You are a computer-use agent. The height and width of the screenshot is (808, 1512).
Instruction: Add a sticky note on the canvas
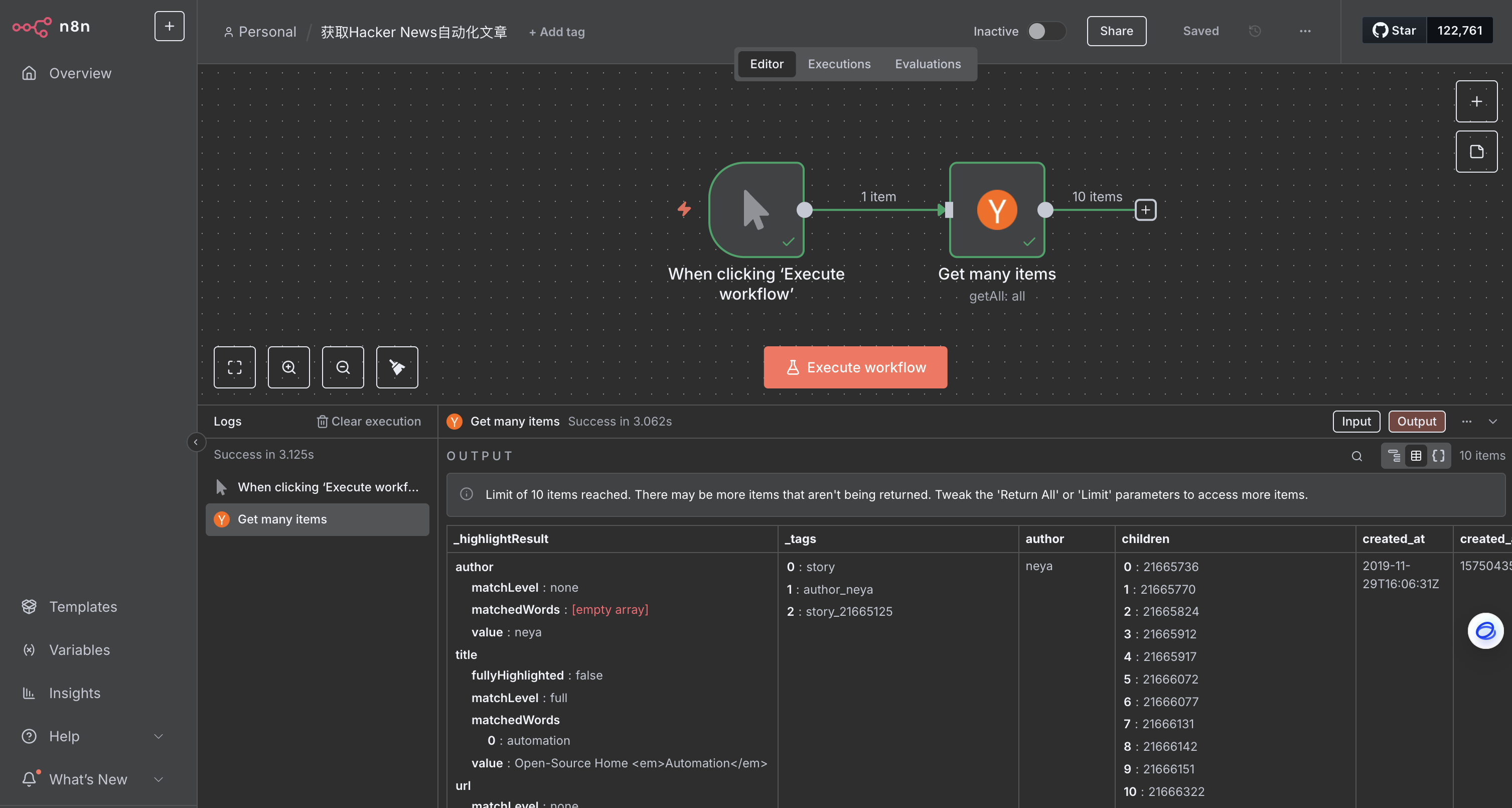tap(1477, 152)
